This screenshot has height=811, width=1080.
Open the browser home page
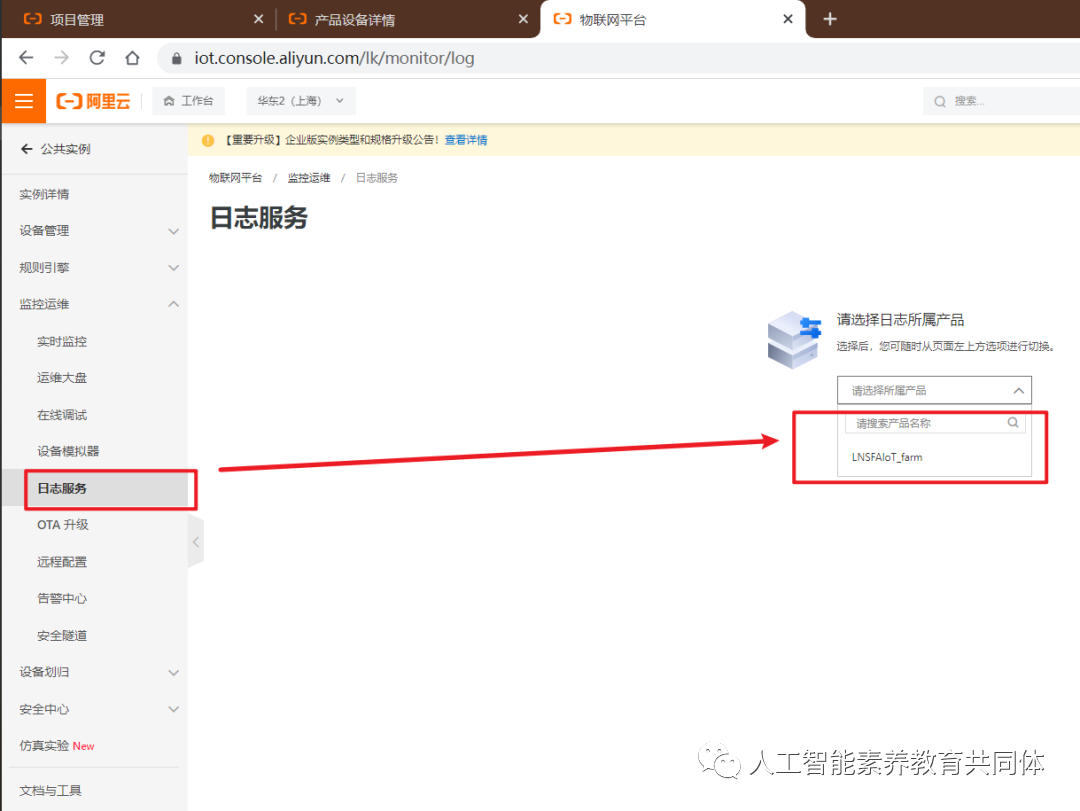tap(132, 58)
